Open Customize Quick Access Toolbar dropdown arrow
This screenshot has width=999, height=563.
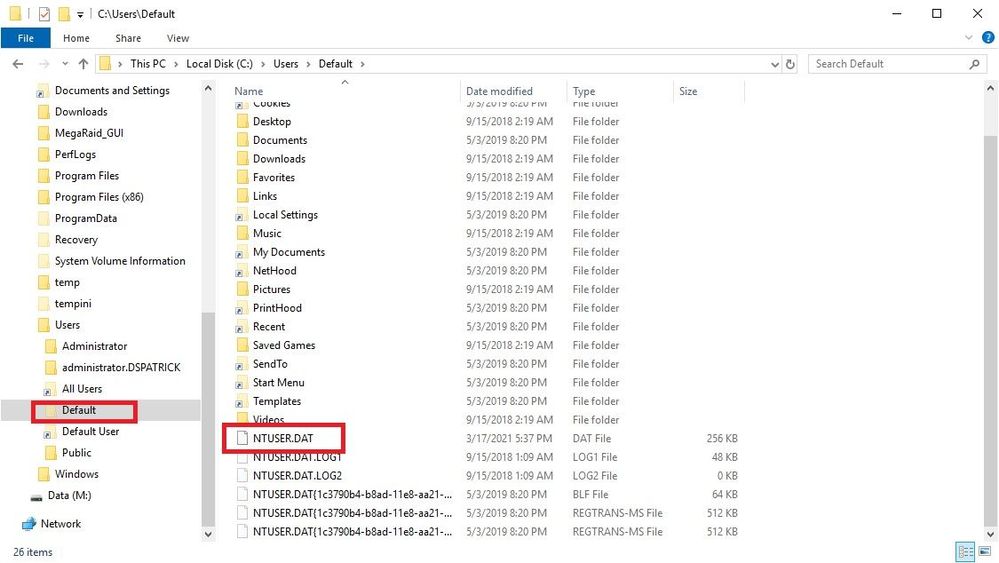[80, 14]
